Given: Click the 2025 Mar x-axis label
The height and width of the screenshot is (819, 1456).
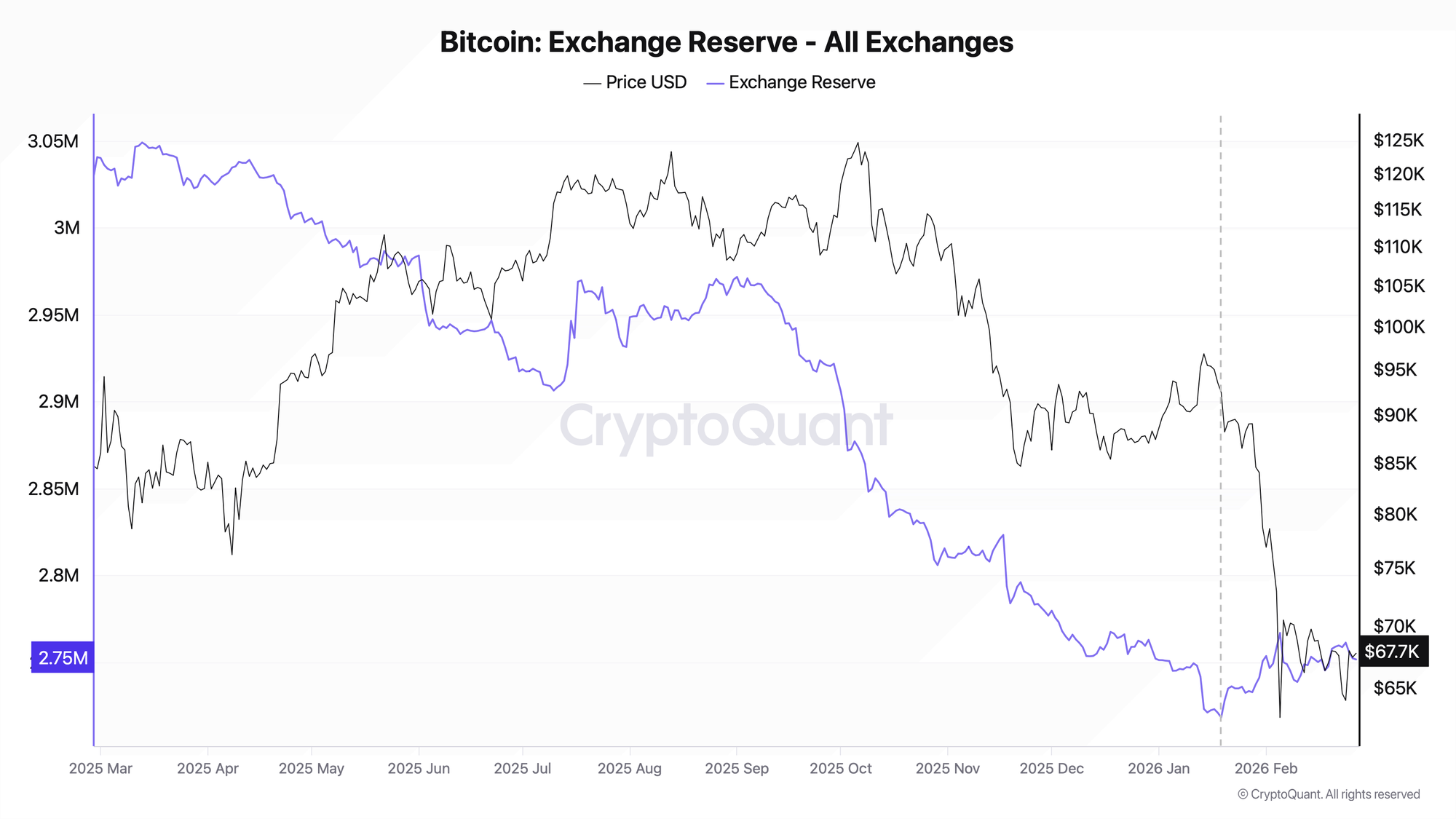Looking at the screenshot, I should coord(100,769).
